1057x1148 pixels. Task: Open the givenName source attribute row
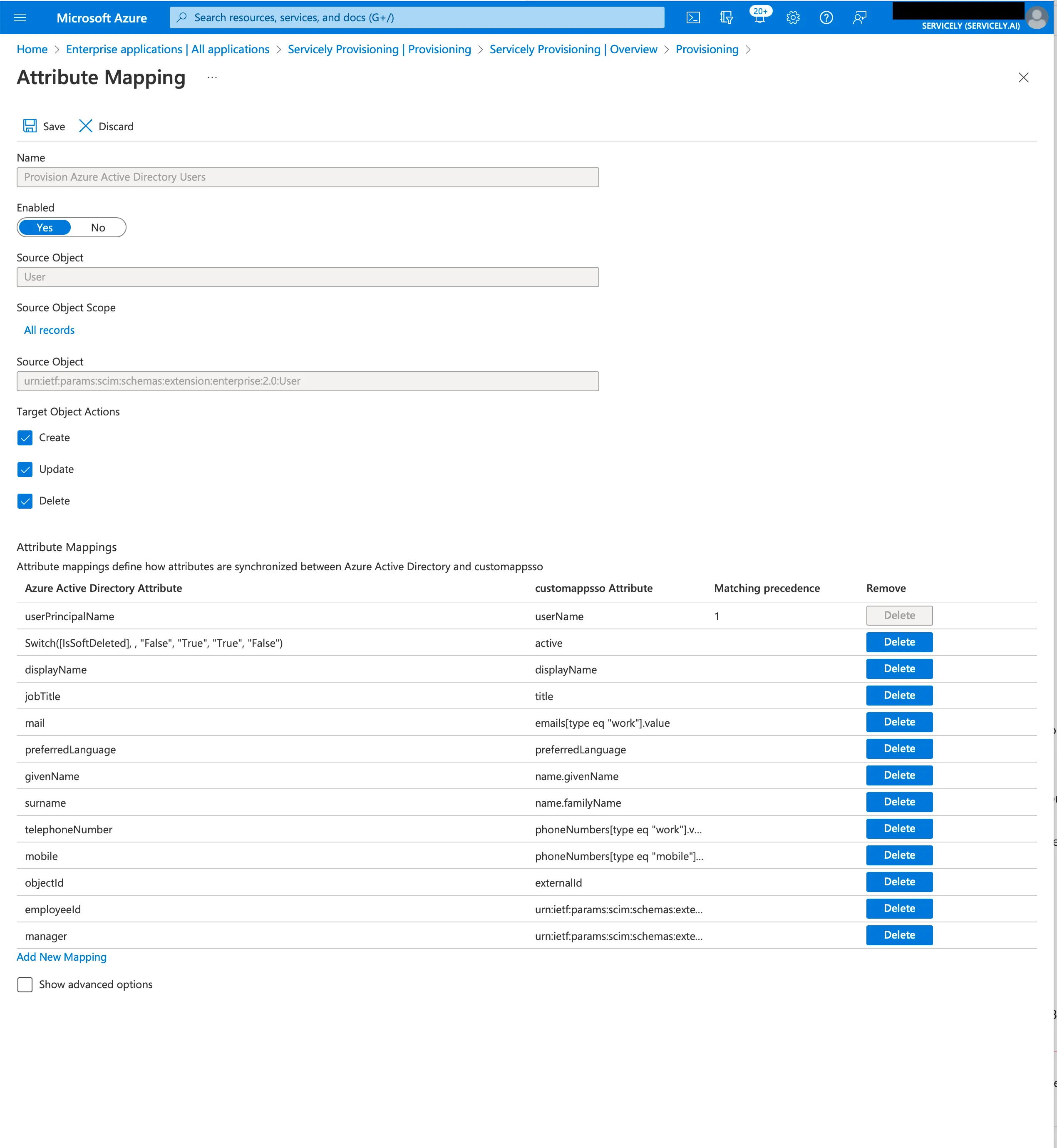pos(52,776)
